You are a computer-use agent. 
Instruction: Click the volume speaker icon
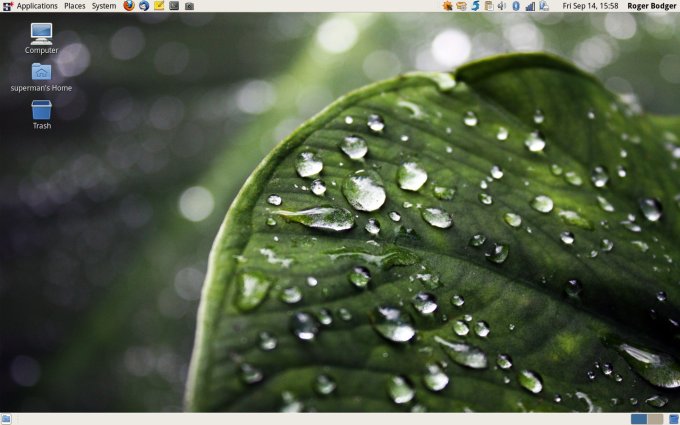[x=502, y=6]
